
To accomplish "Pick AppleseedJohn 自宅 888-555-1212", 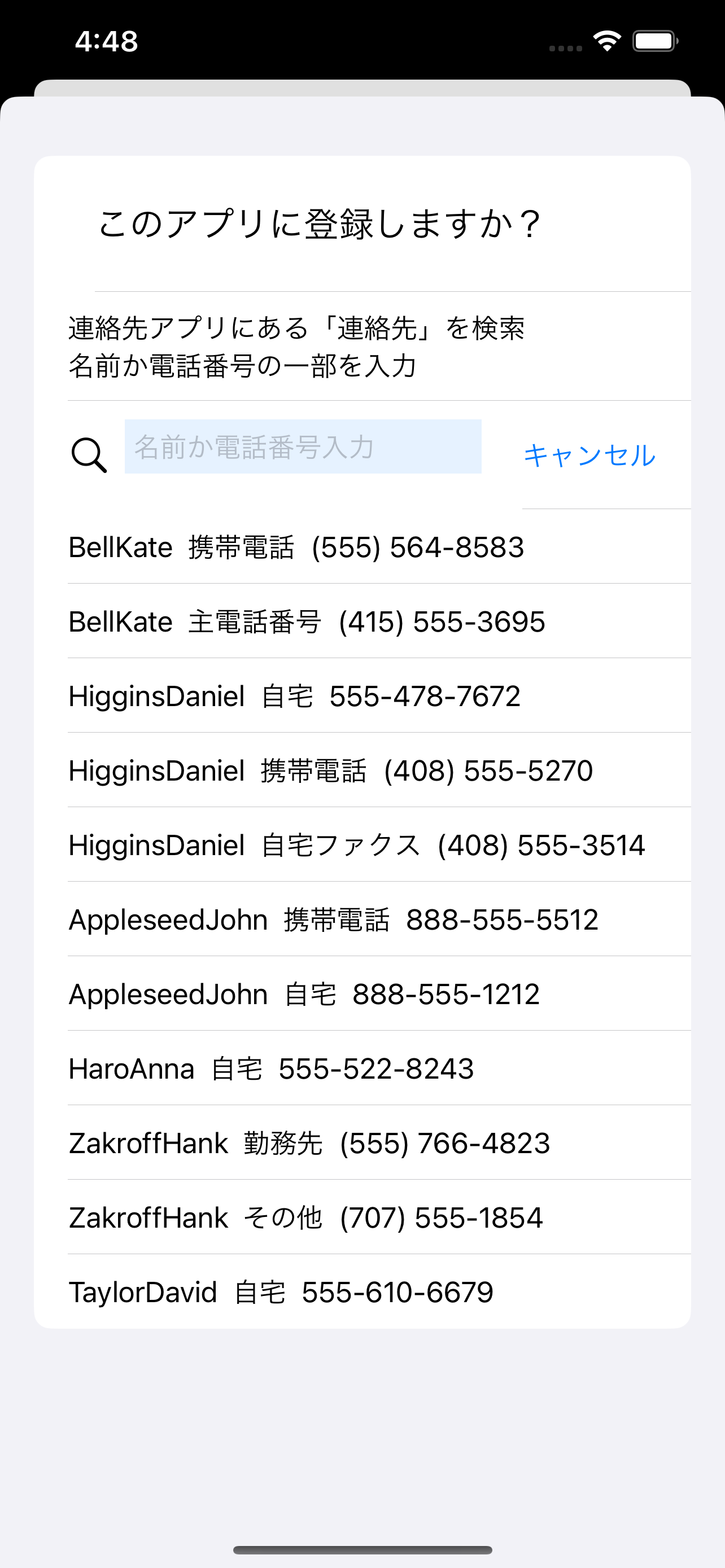I will pyautogui.click(x=304, y=993).
